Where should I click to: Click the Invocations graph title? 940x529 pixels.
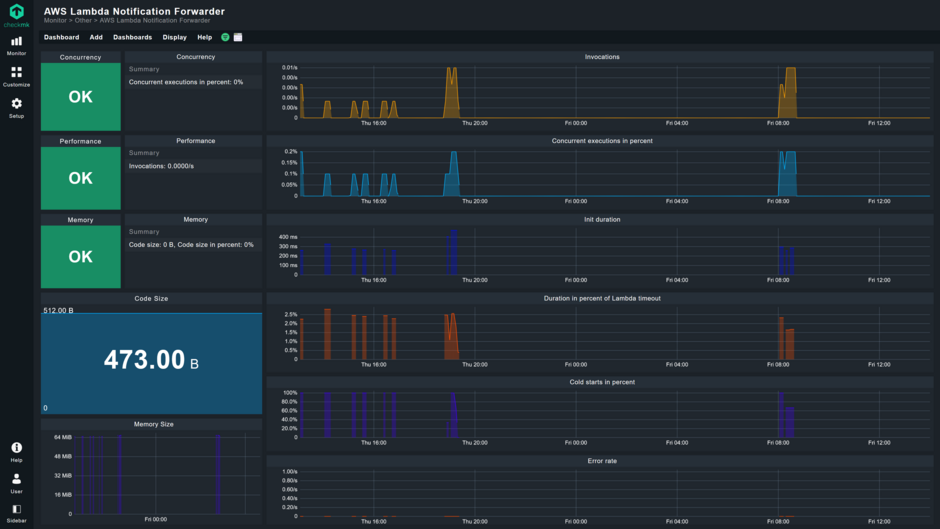click(602, 57)
